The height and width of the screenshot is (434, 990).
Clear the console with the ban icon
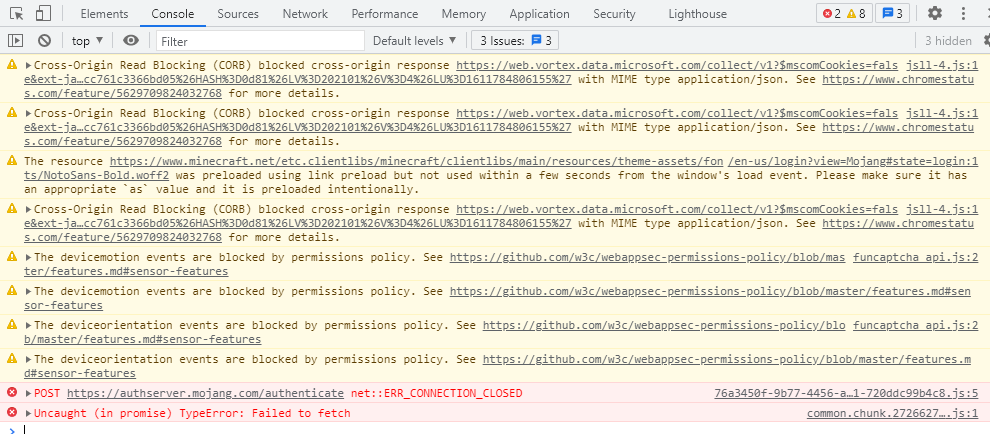44,41
